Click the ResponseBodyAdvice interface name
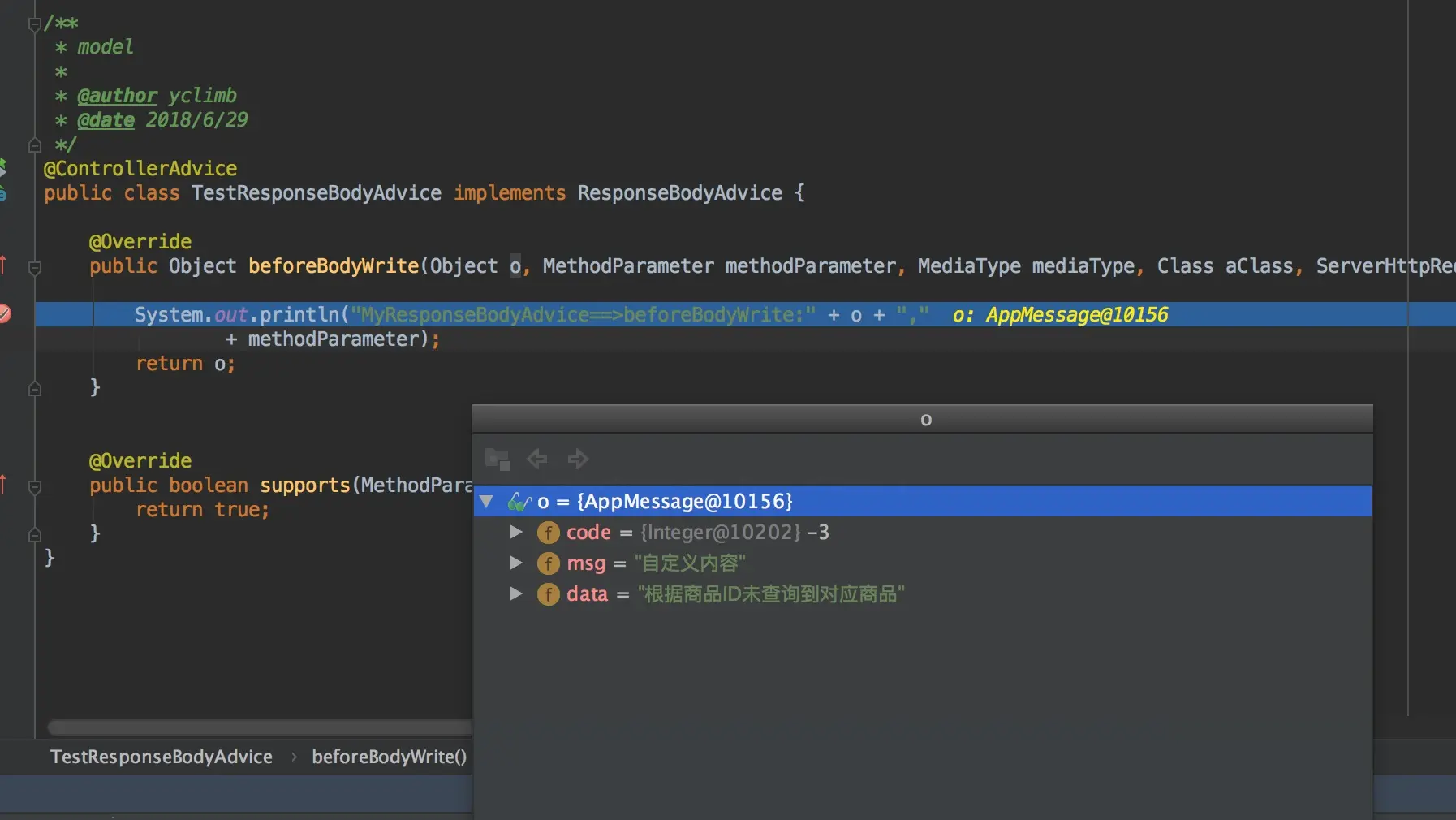The image size is (1456, 820). (x=680, y=193)
